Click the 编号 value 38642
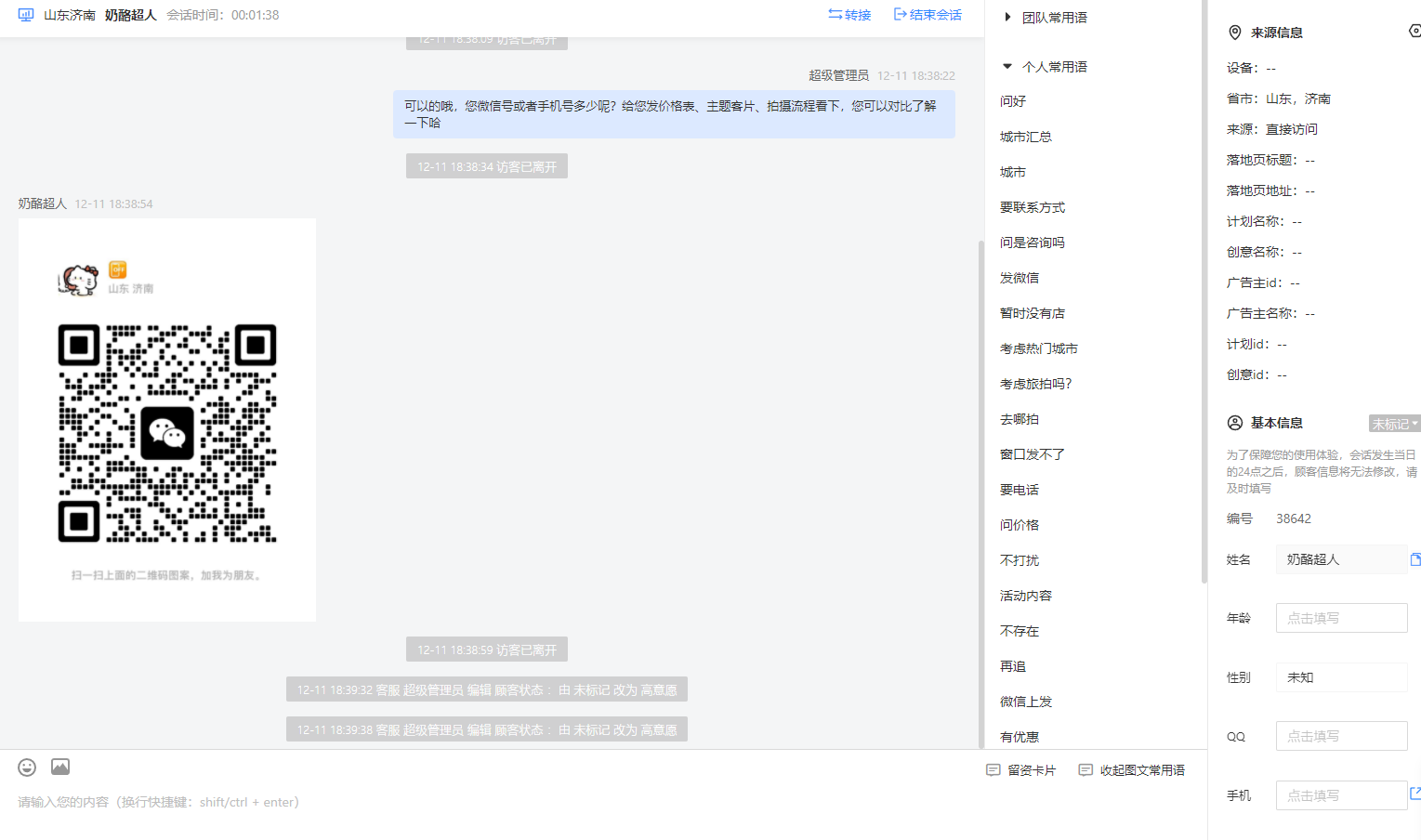The height and width of the screenshot is (840, 1421). [x=1294, y=518]
